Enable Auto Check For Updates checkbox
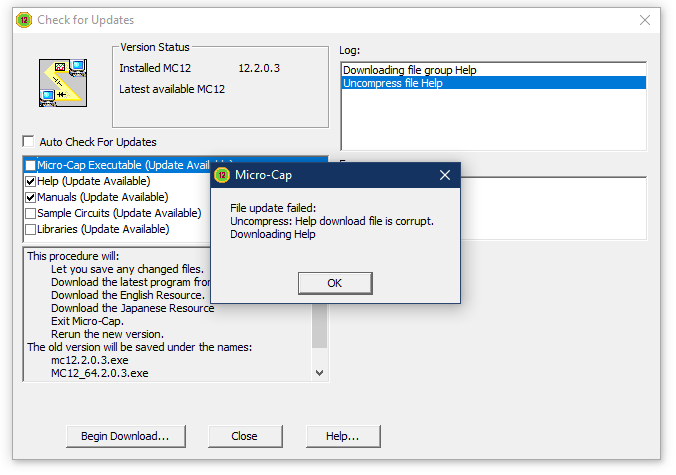 28,141
